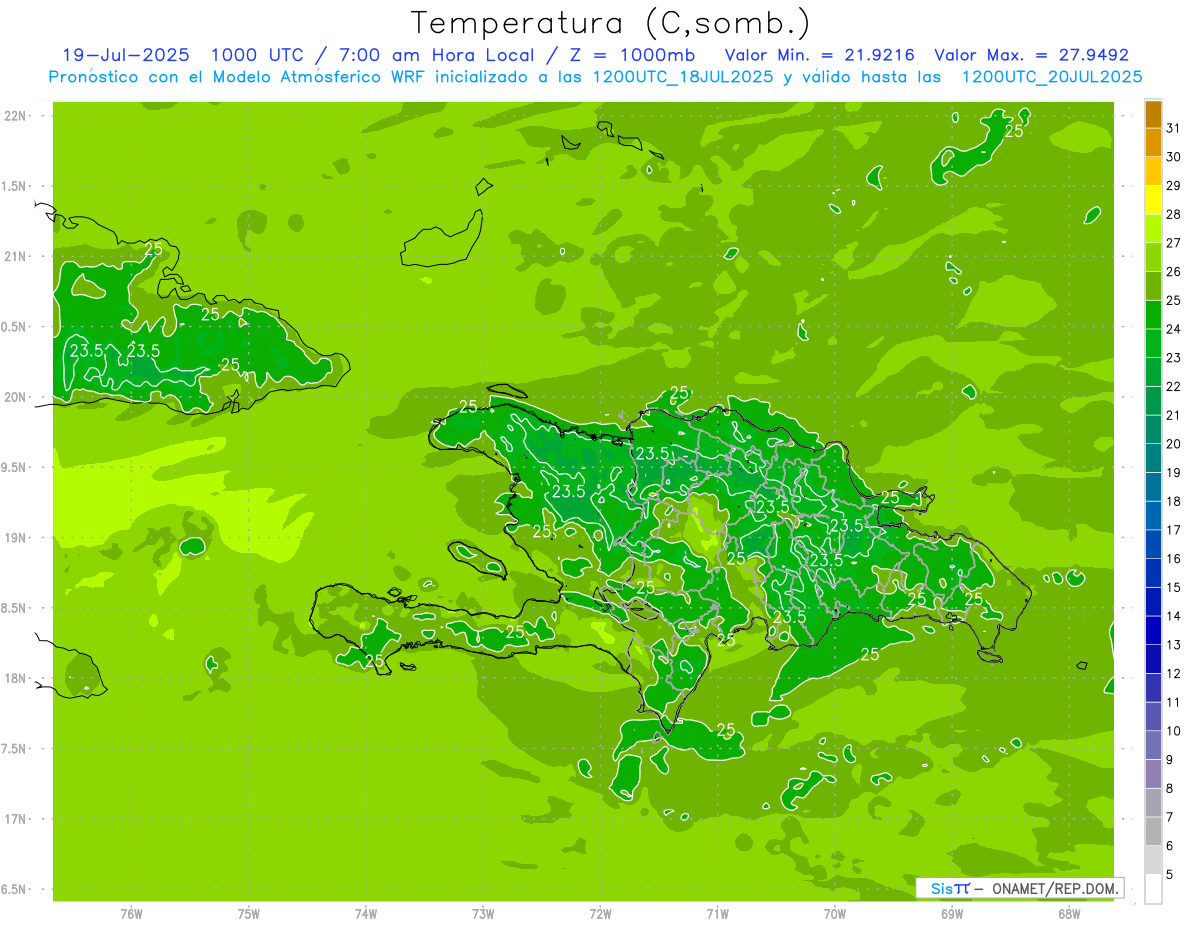The image size is (1200, 927).
Task: Click the '9.5N' latitude label
Action: 15,467
